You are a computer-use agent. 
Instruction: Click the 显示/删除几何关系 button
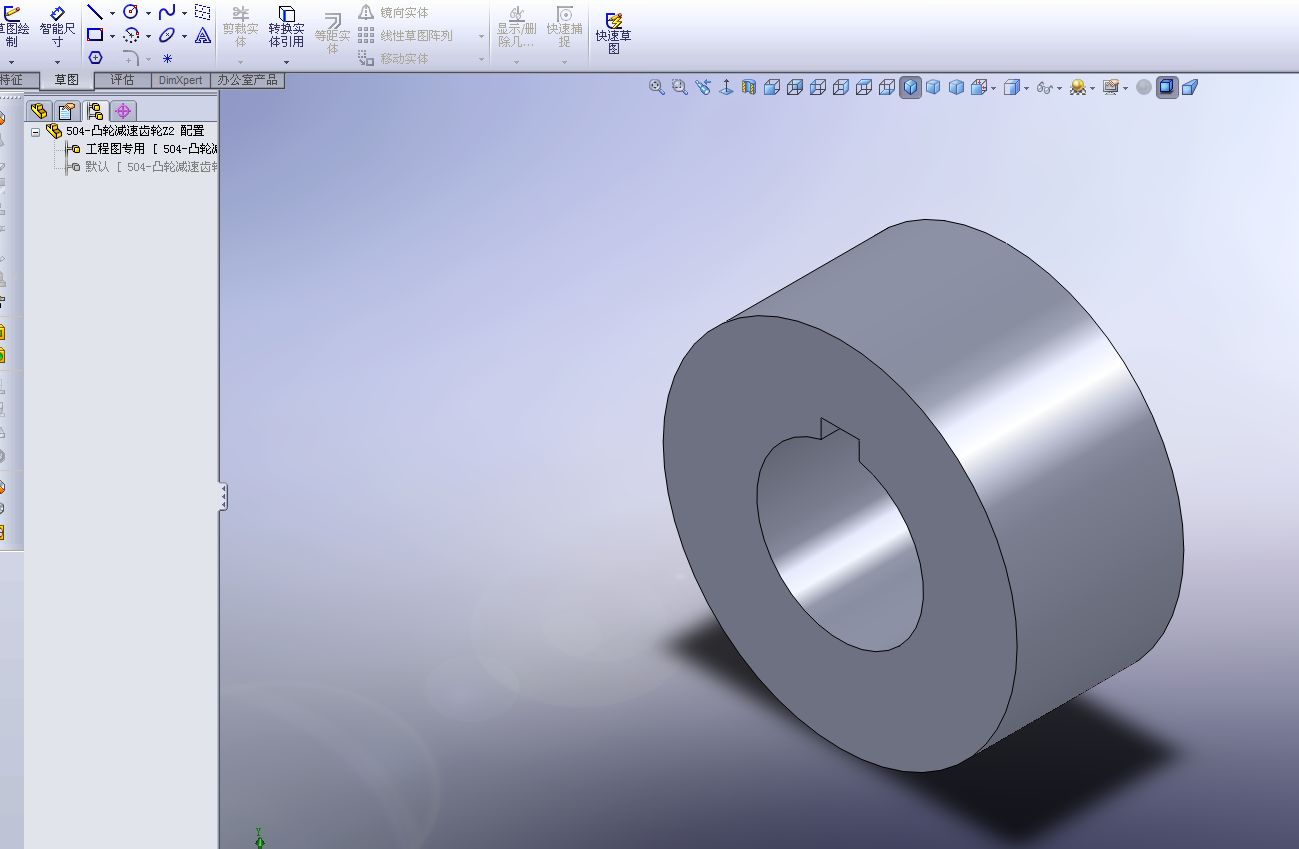click(516, 26)
